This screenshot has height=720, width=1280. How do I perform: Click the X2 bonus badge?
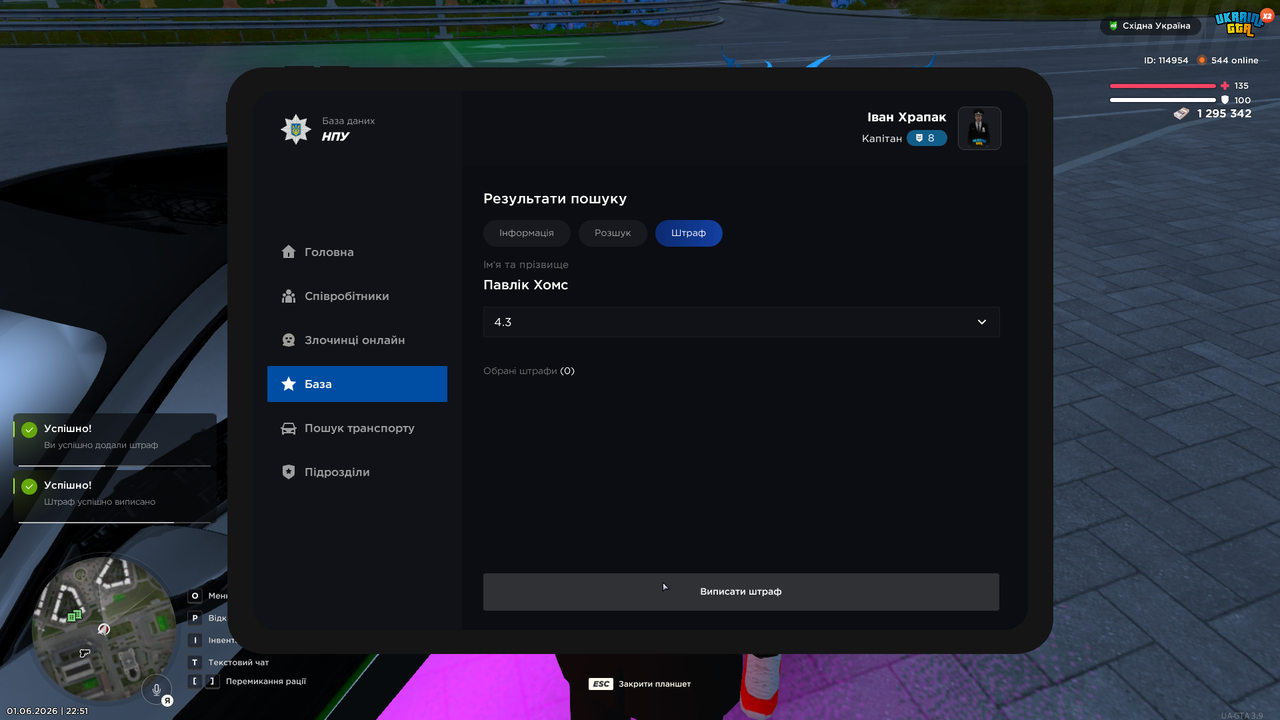click(x=1267, y=16)
